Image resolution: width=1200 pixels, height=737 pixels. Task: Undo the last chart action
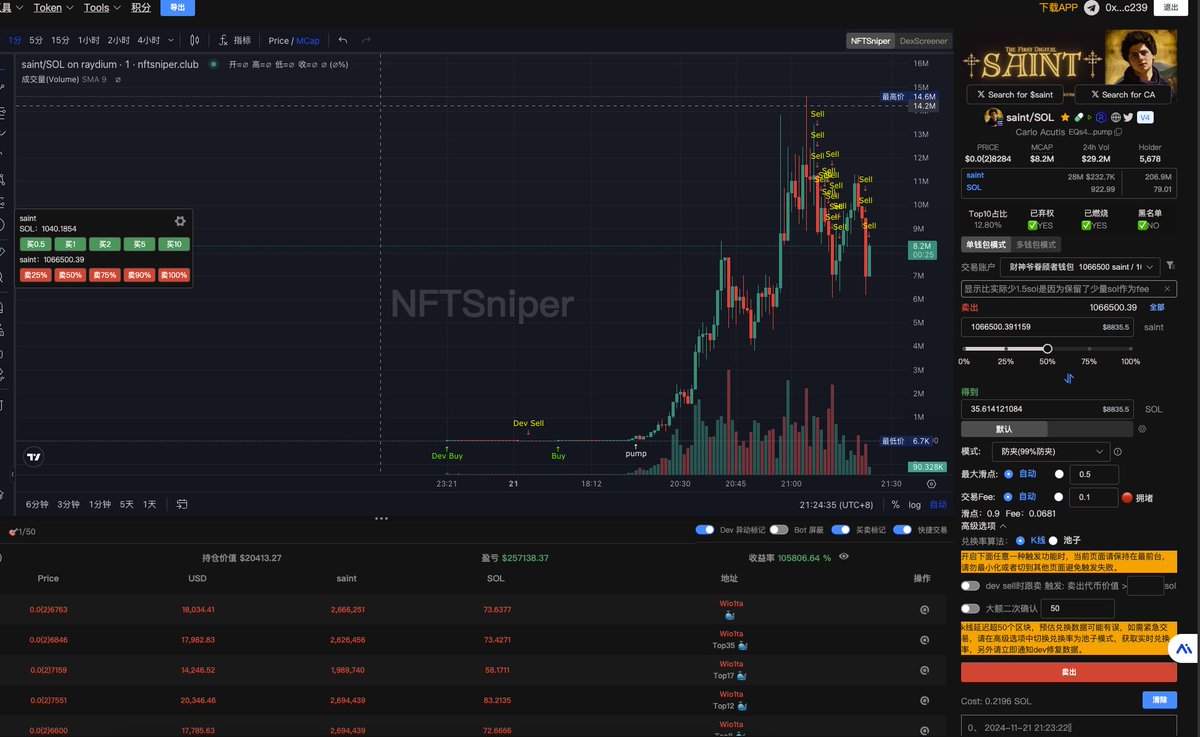tap(343, 40)
